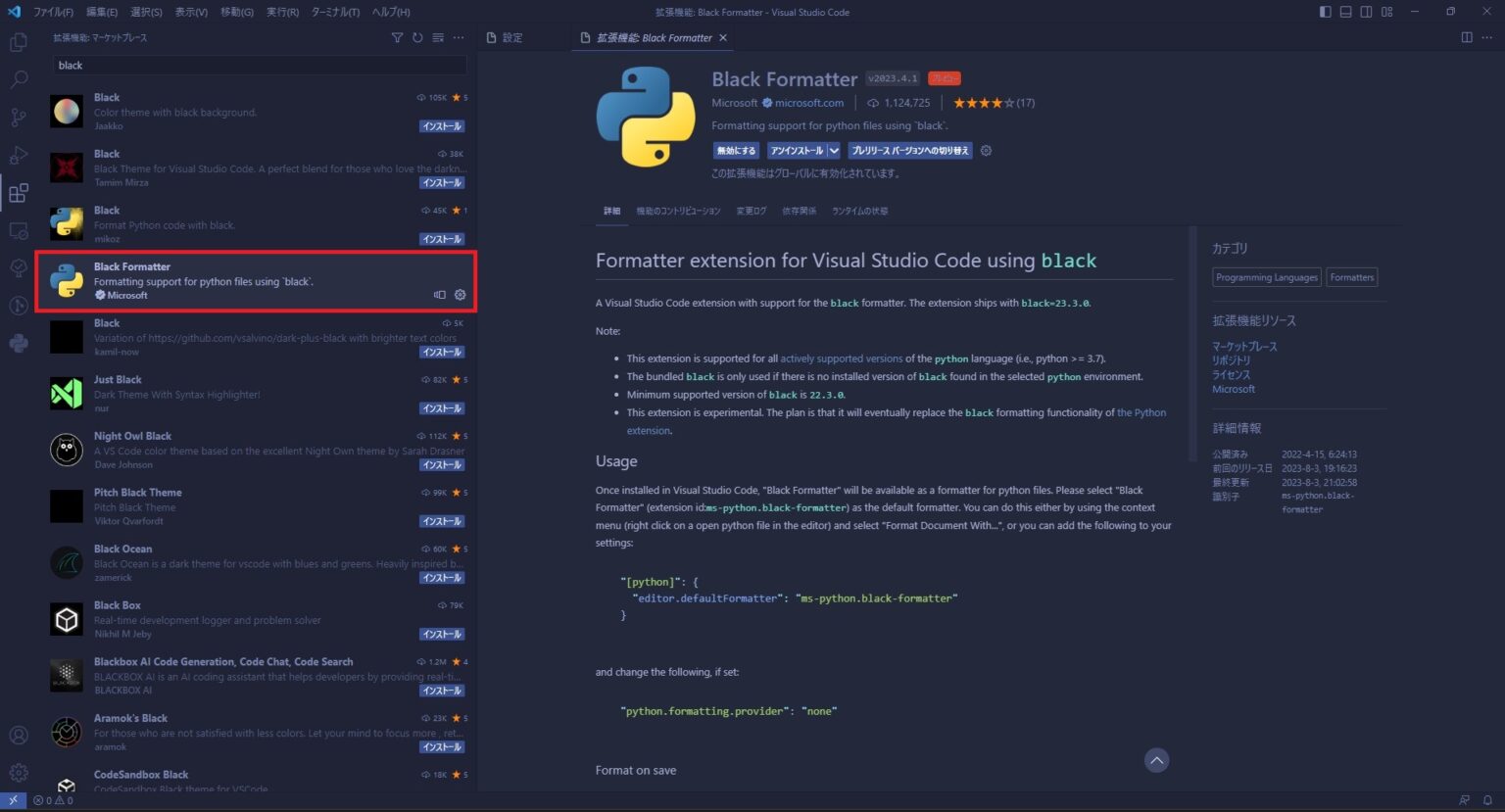The height and width of the screenshot is (812, 1505).
Task: Open the Search view in the activity bar
Action: pyautogui.click(x=18, y=79)
